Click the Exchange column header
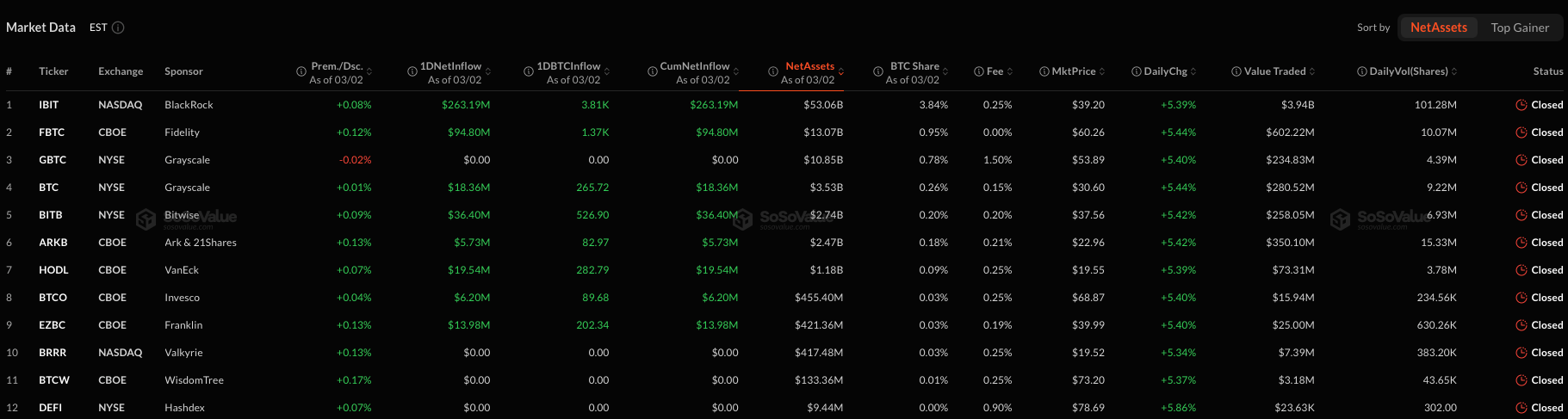The image size is (1568, 419). [x=121, y=71]
